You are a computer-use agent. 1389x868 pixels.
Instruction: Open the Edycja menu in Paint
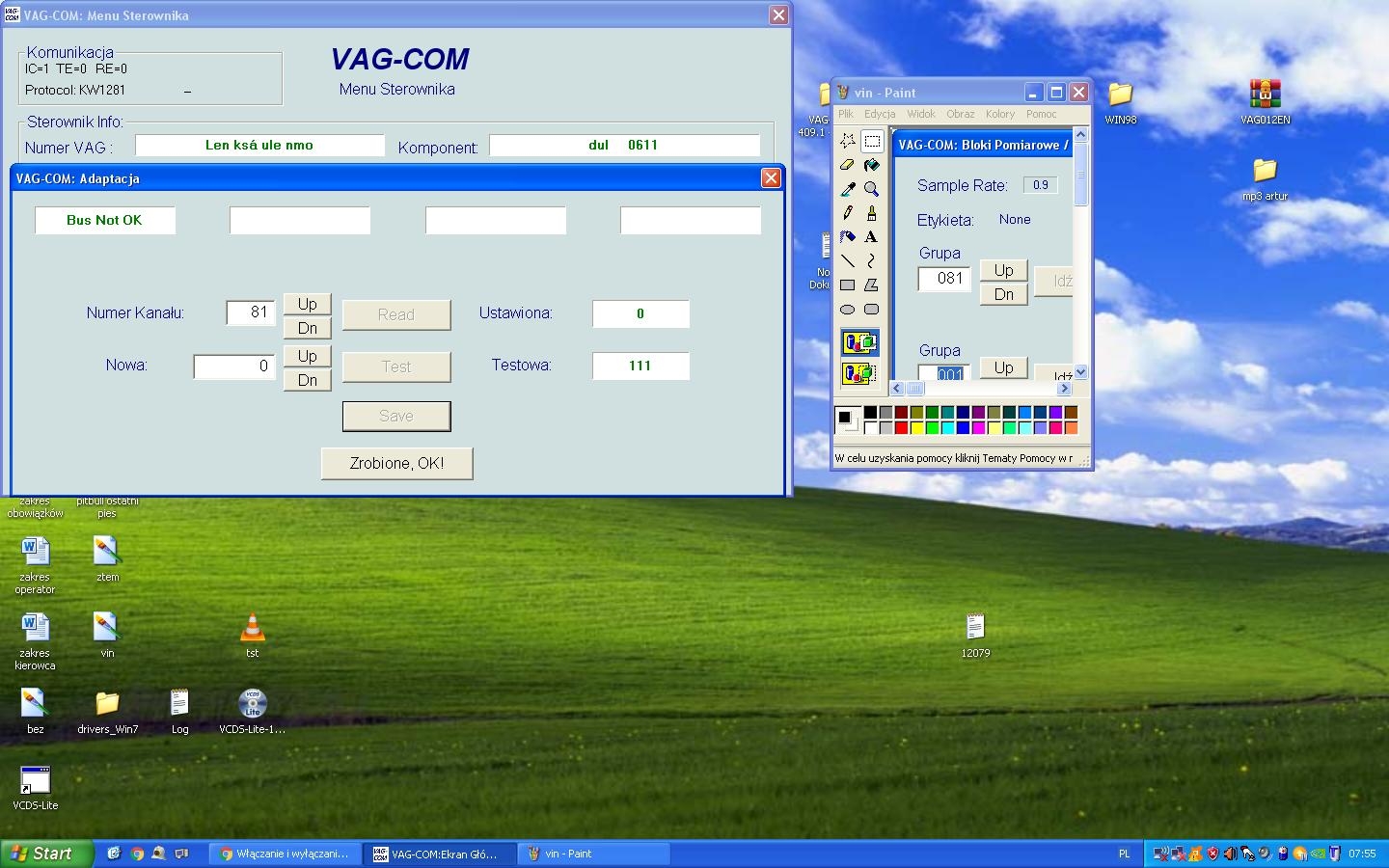(x=880, y=114)
